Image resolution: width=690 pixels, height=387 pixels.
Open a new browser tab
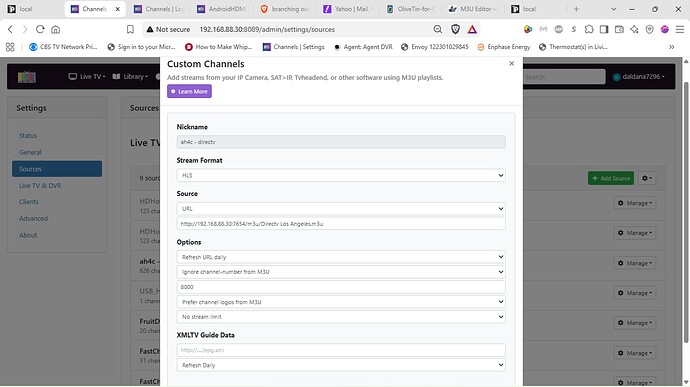pos(576,9)
